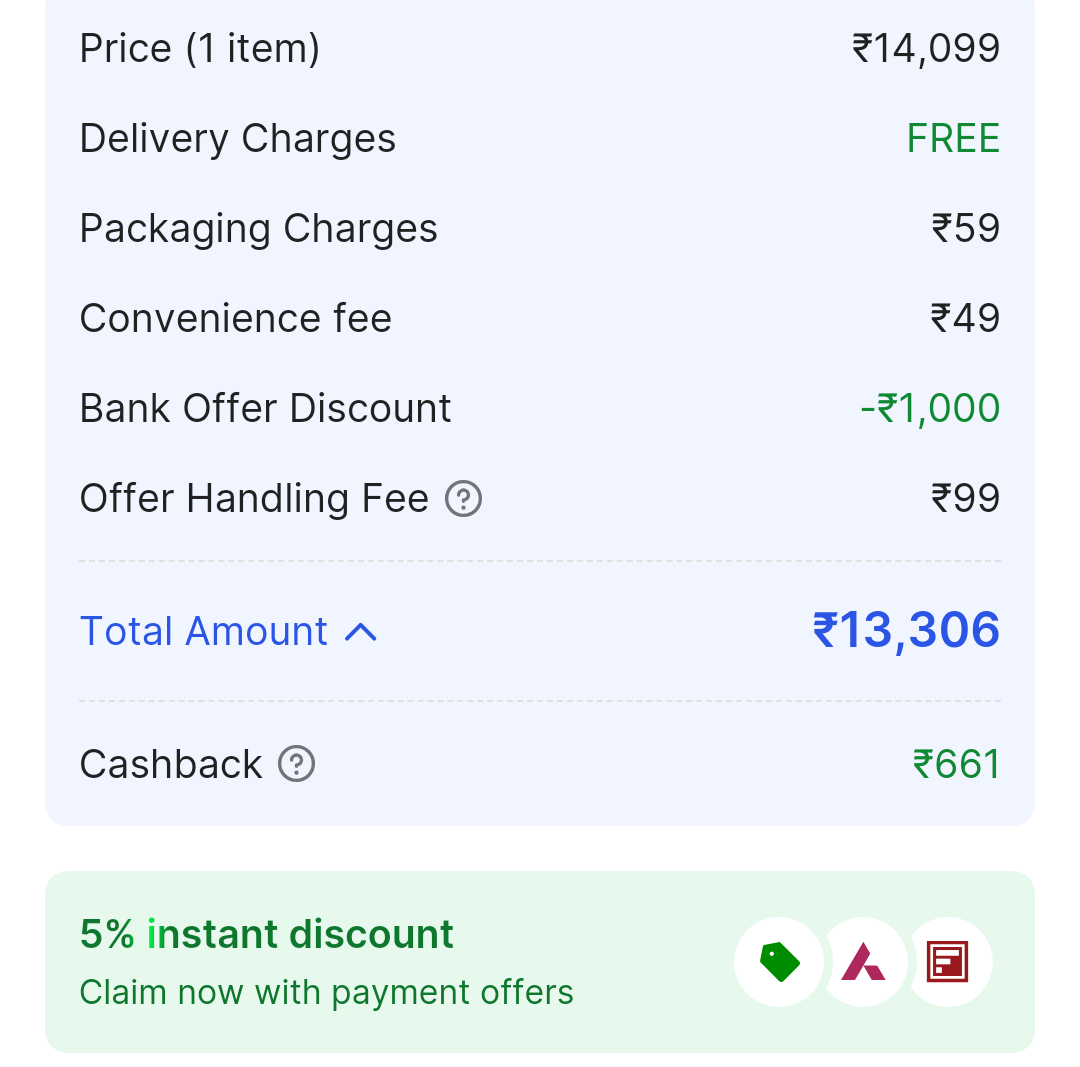The image size is (1080, 1067).
Task: Click the Convenience fee label
Action: click(x=236, y=318)
